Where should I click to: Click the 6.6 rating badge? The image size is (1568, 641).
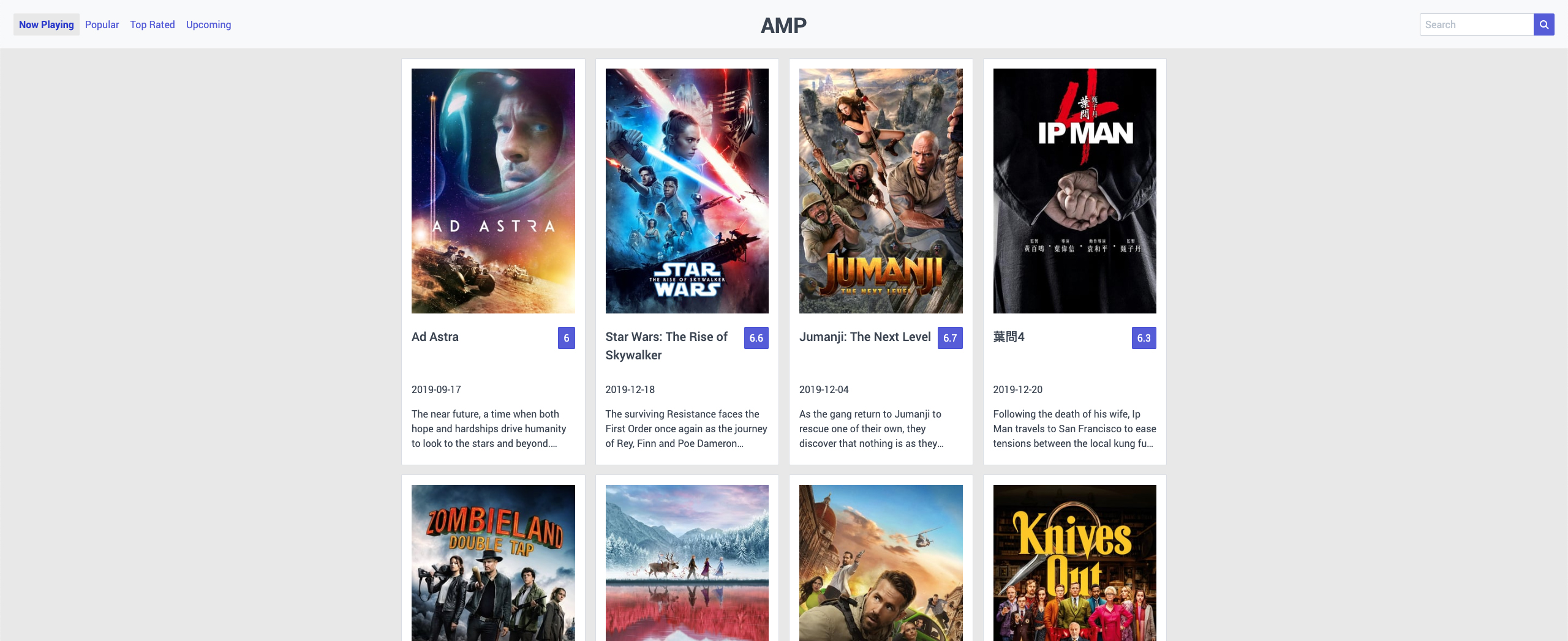pyautogui.click(x=756, y=338)
